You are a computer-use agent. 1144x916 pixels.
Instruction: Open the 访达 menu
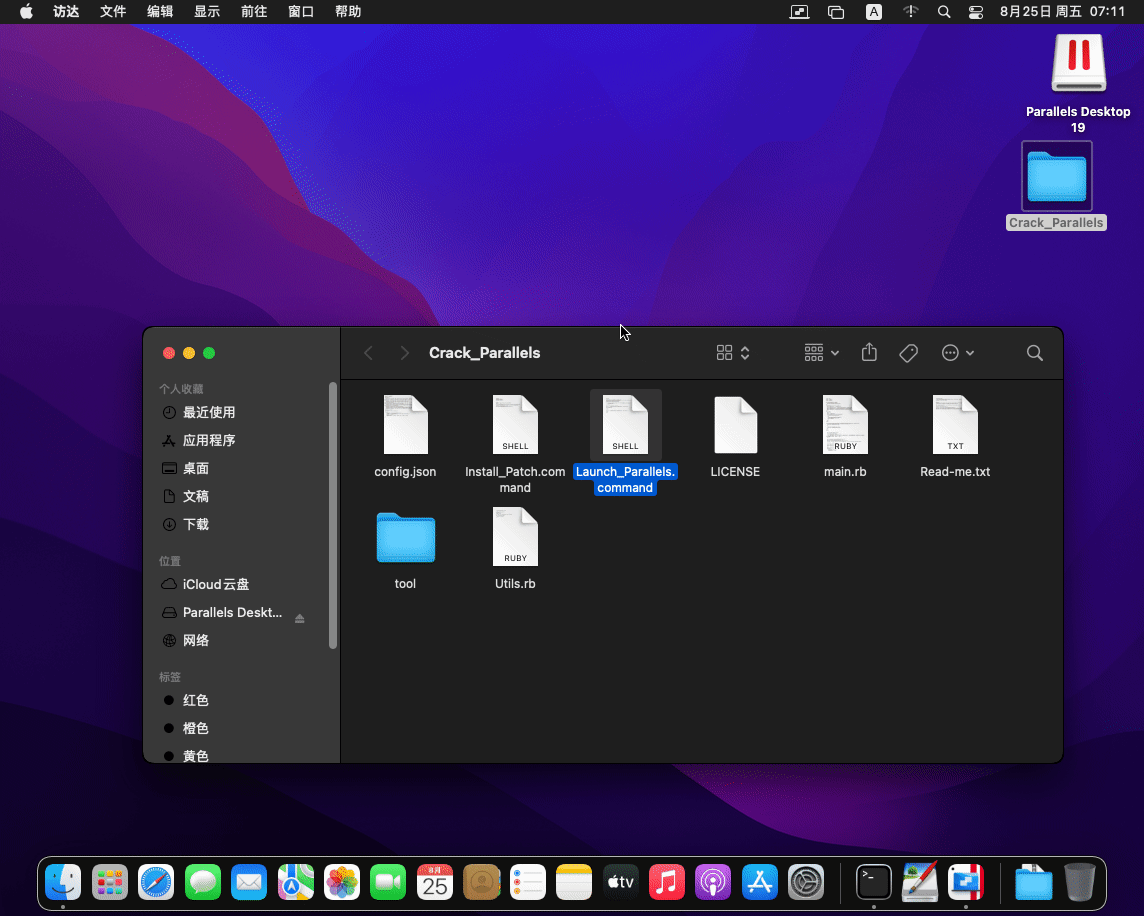[66, 12]
